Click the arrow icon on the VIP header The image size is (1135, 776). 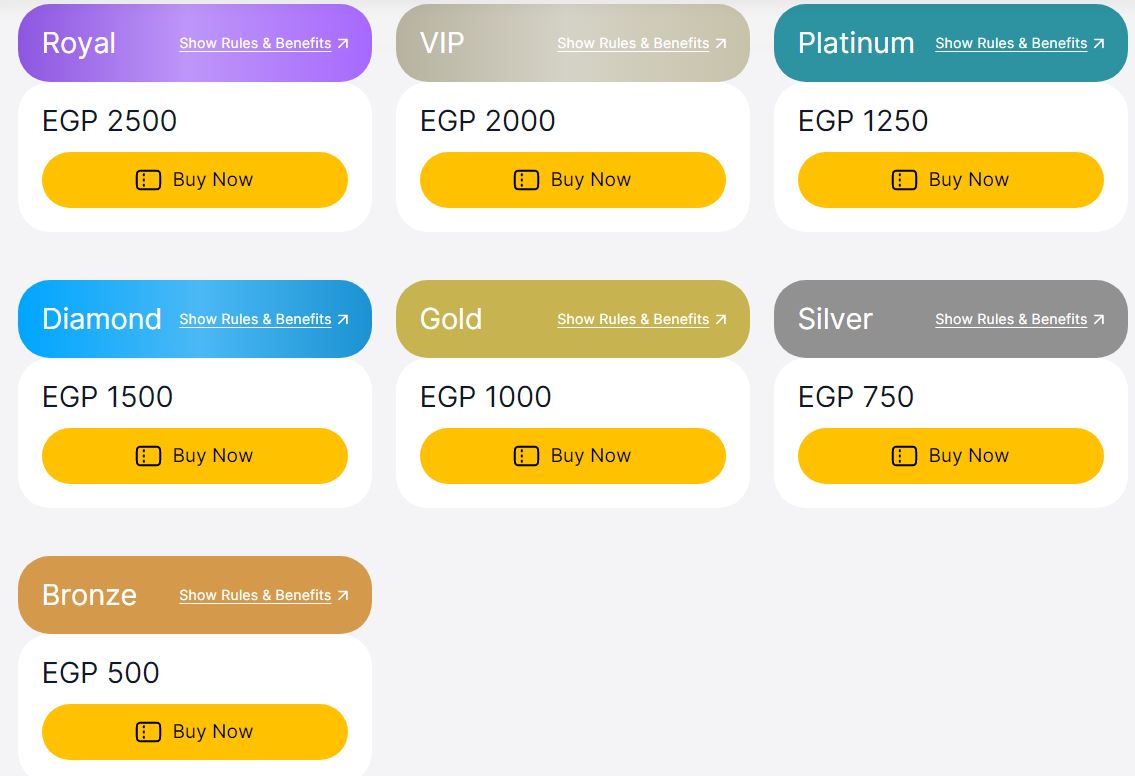tap(721, 43)
